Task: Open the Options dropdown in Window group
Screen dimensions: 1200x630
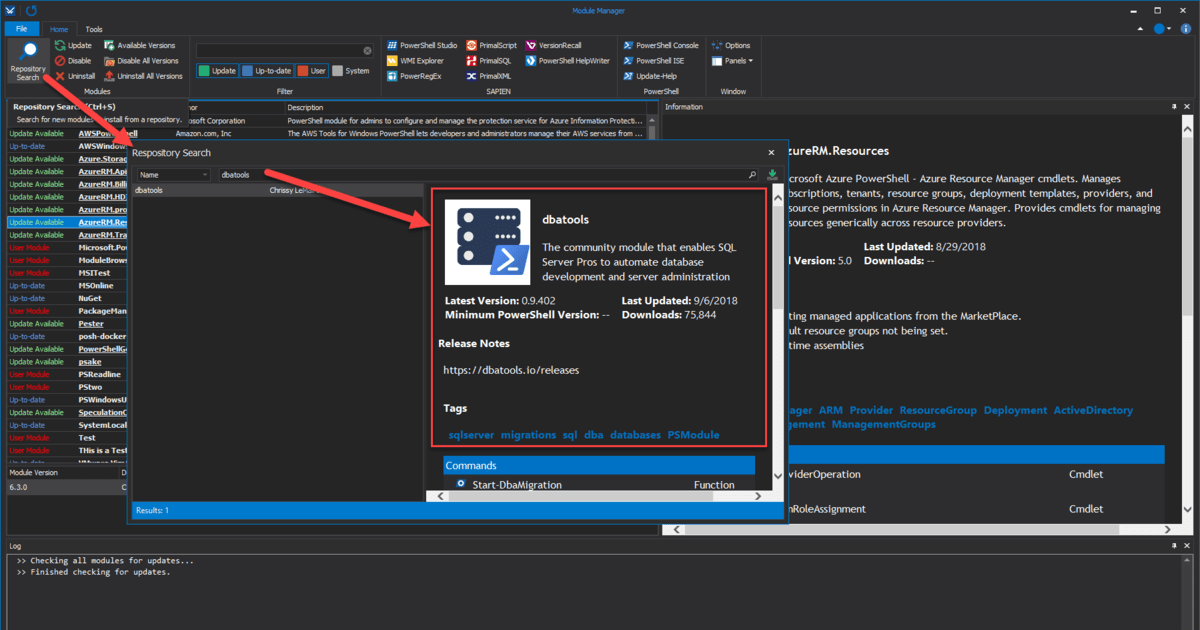Action: tap(737, 45)
